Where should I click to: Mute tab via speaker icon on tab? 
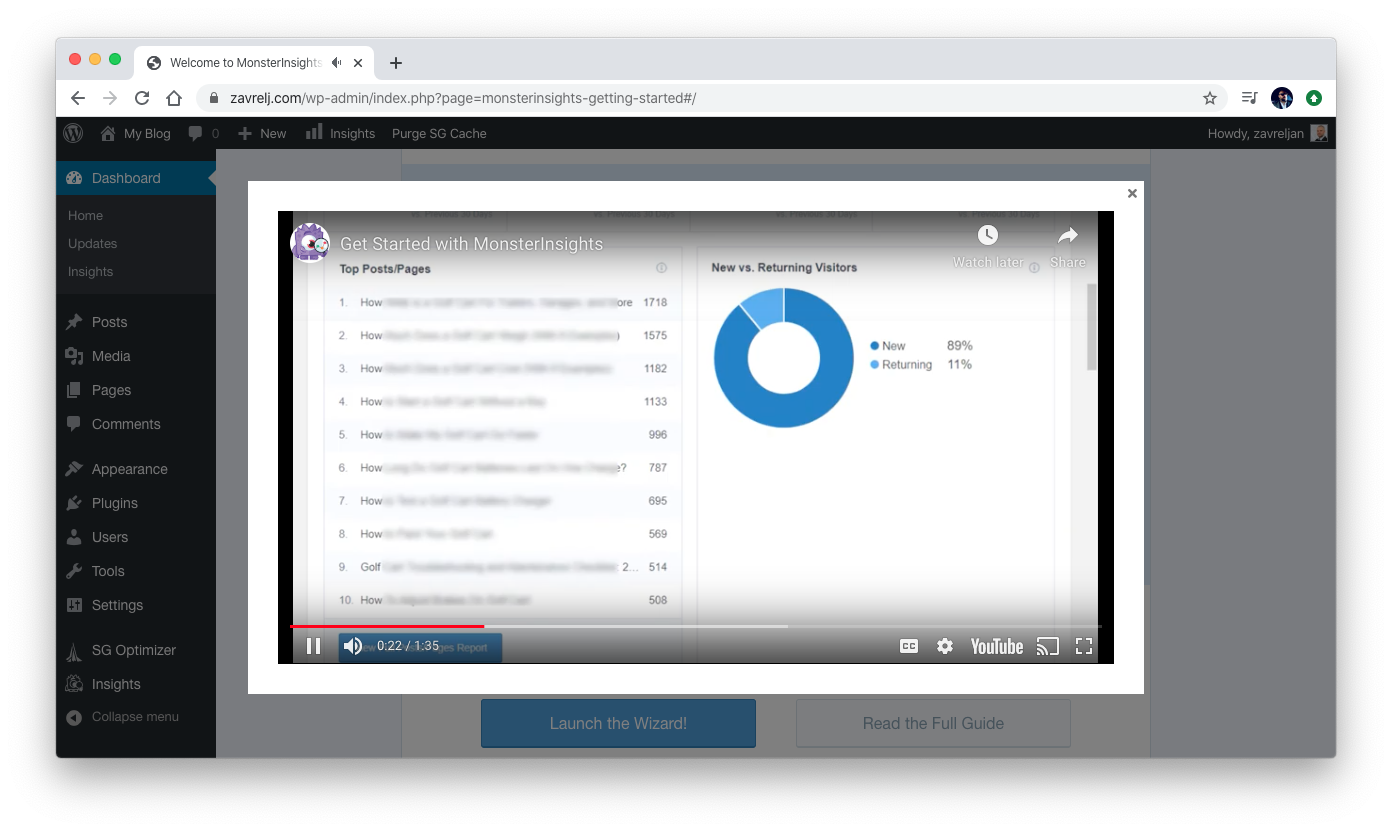tap(337, 62)
